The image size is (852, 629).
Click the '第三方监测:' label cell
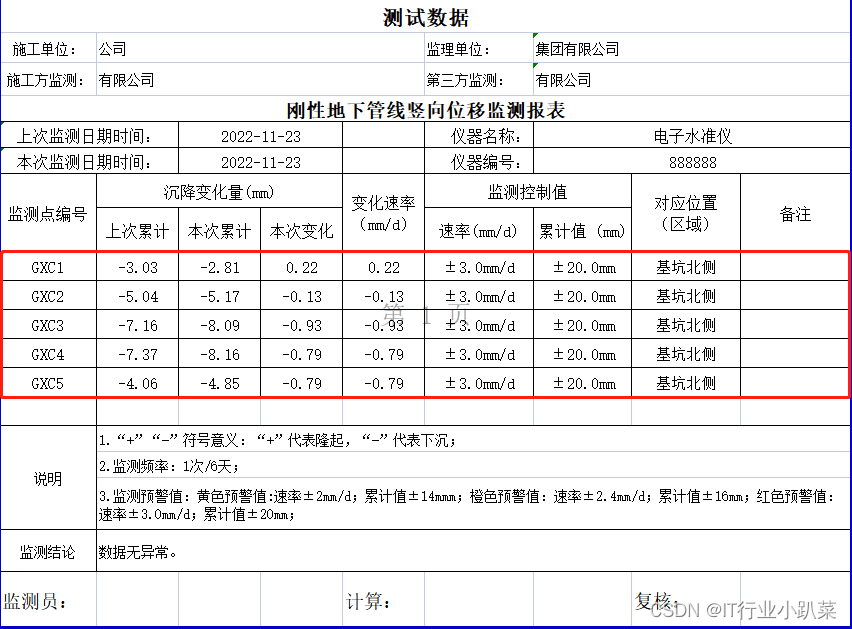[479, 80]
